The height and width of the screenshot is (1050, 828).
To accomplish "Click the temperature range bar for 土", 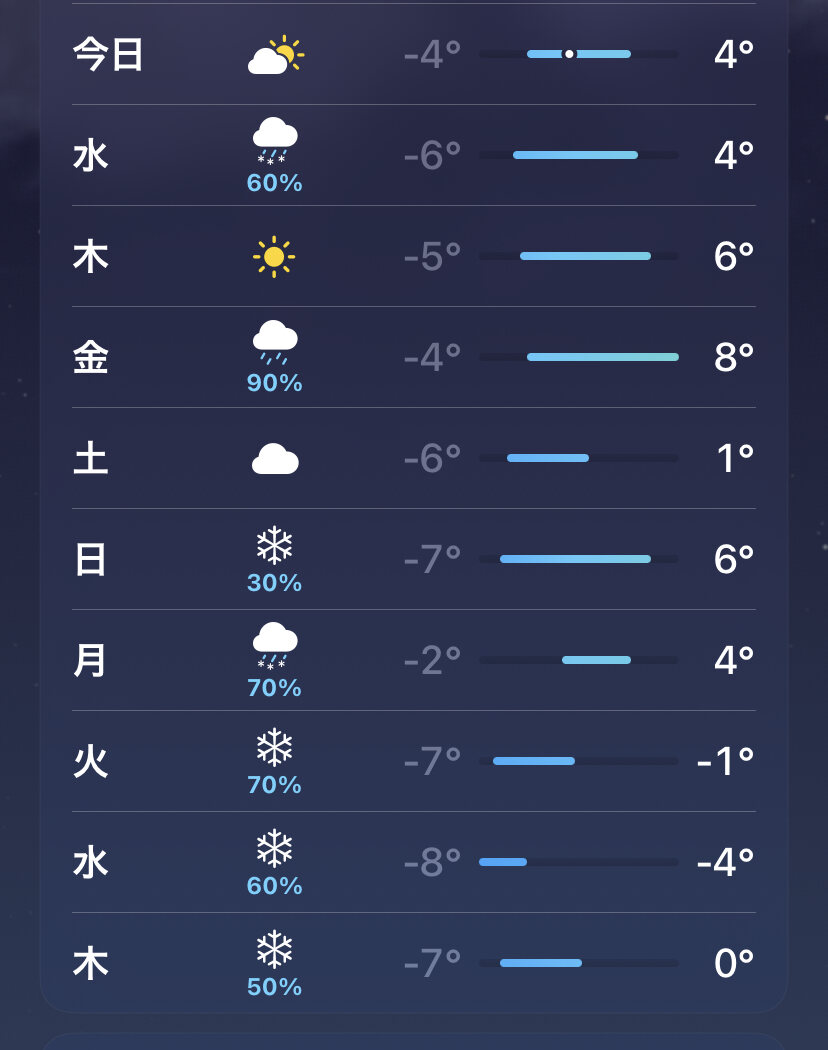I will (x=548, y=458).
